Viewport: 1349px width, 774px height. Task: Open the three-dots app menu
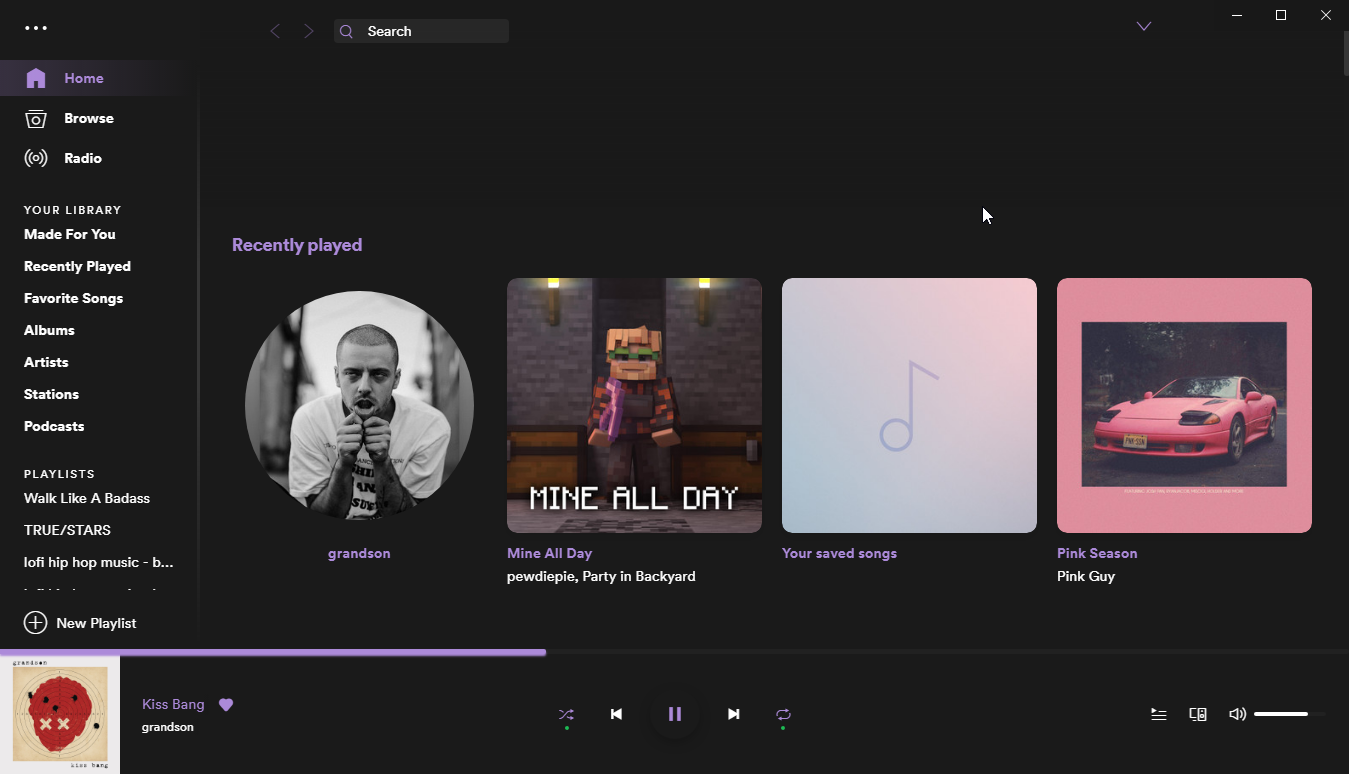tap(36, 28)
